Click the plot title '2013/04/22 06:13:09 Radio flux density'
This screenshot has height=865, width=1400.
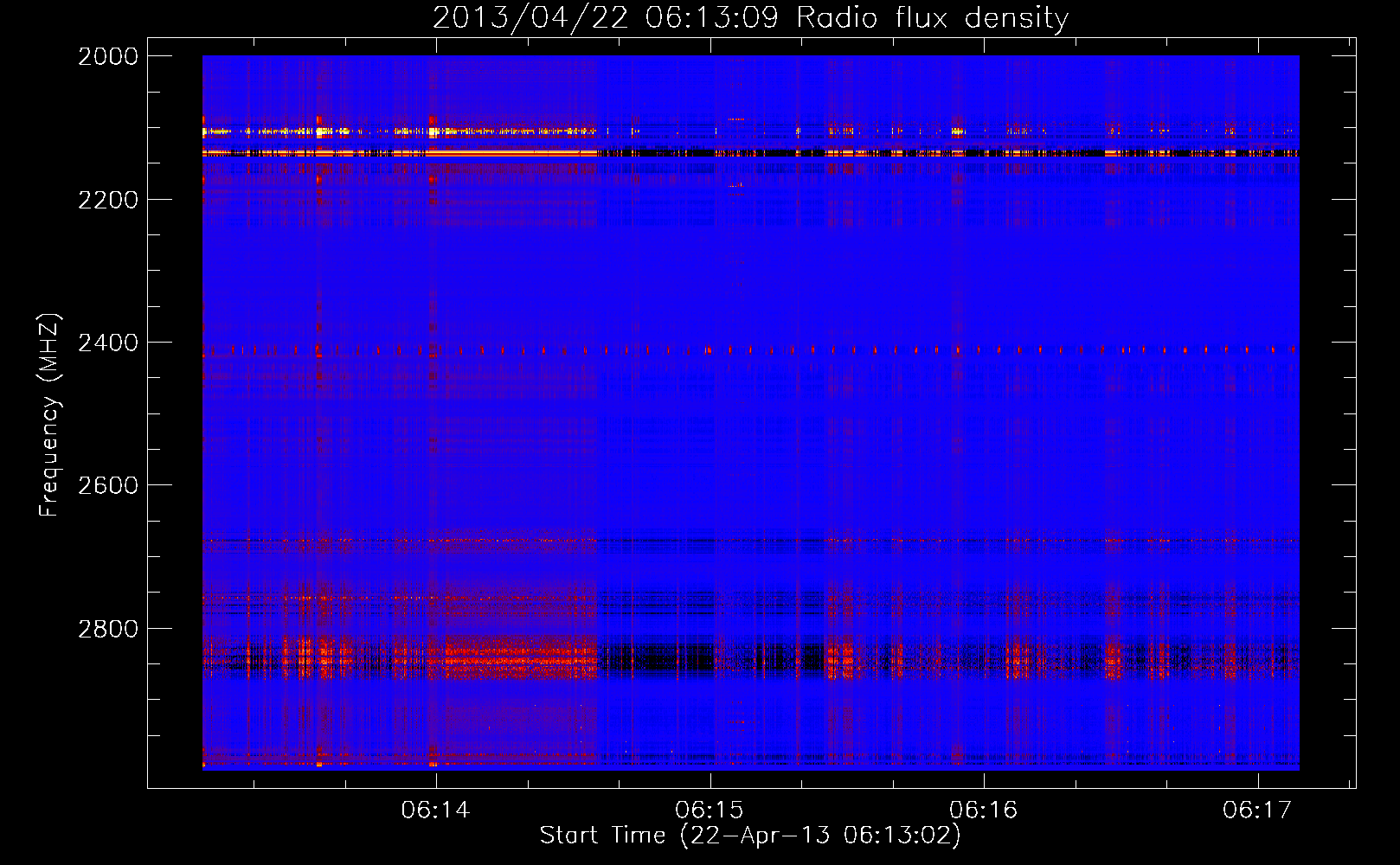pos(750,17)
